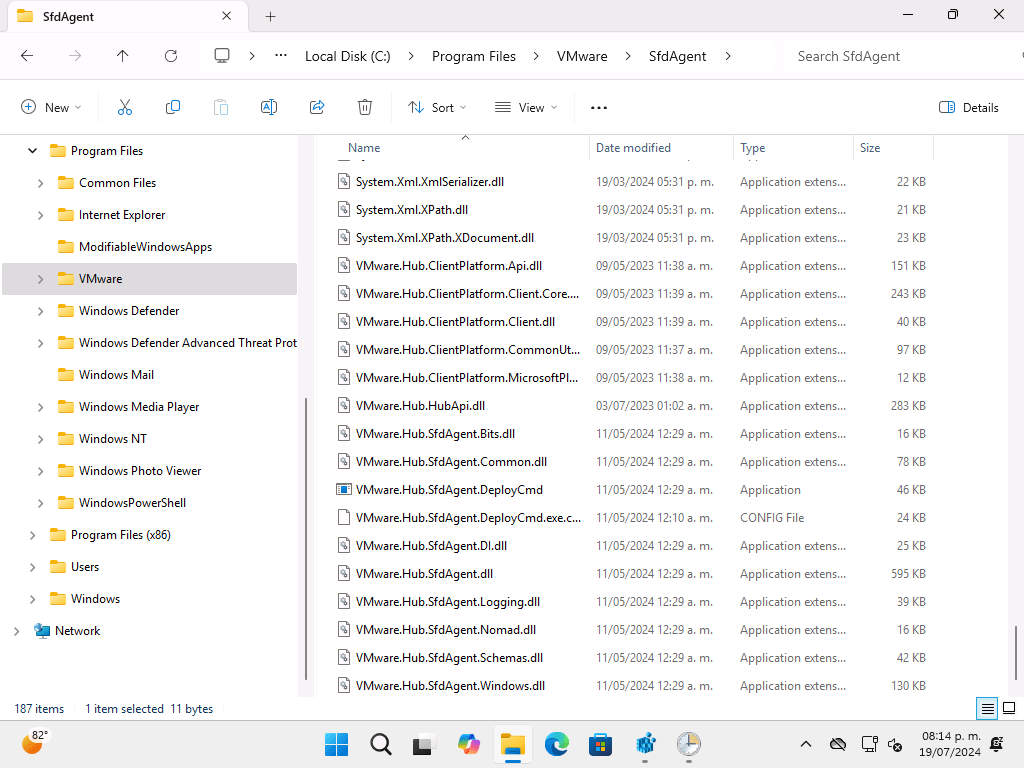1024x768 pixels.
Task: Click the Cut scissors icon in toolbar
Action: 125,107
